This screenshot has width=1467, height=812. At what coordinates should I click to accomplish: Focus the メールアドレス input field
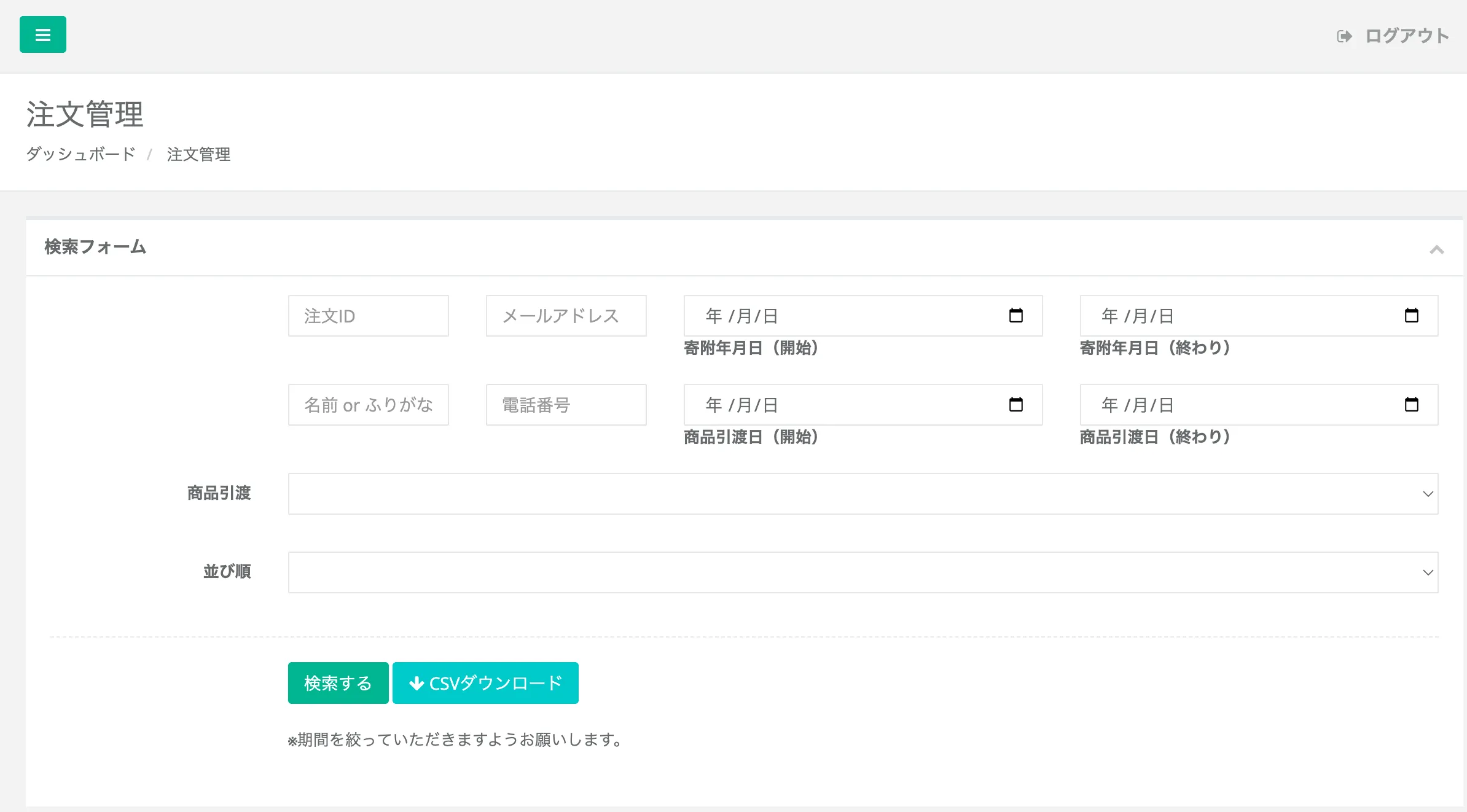(x=566, y=316)
